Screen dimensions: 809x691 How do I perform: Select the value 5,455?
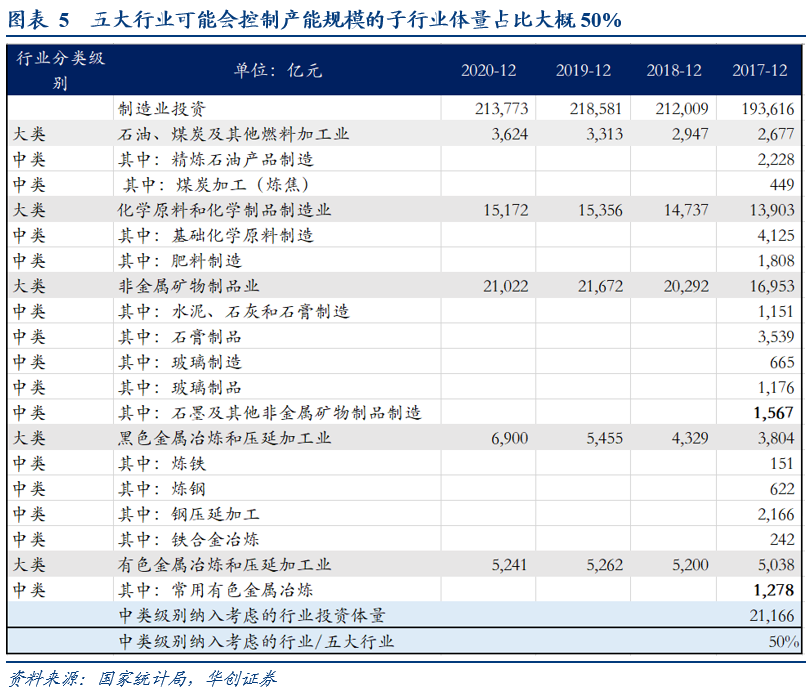(x=604, y=438)
